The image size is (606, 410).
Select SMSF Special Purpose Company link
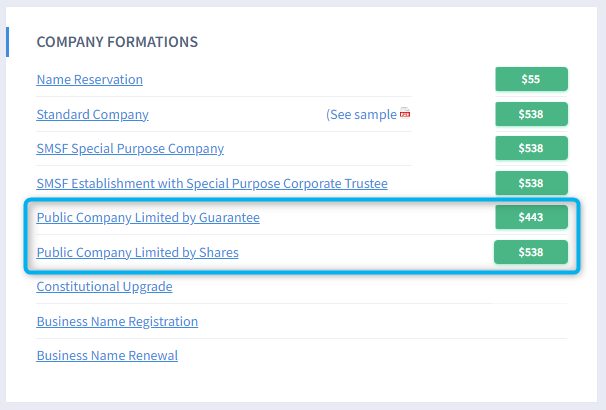130,148
